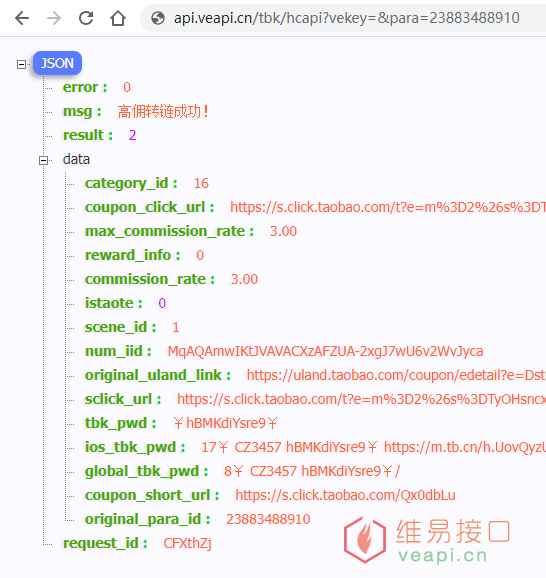Image resolution: width=546 pixels, height=578 pixels.
Task: View site information globe icon
Action: (158, 18)
